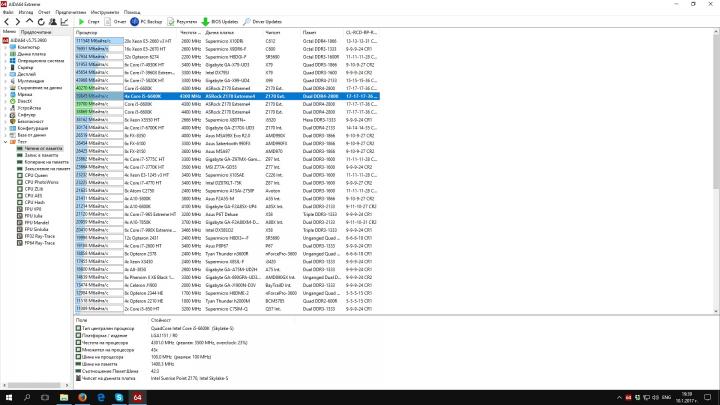Refresh the page with the circular arrow
The width and height of the screenshot is (720, 405).
[x=41, y=22]
